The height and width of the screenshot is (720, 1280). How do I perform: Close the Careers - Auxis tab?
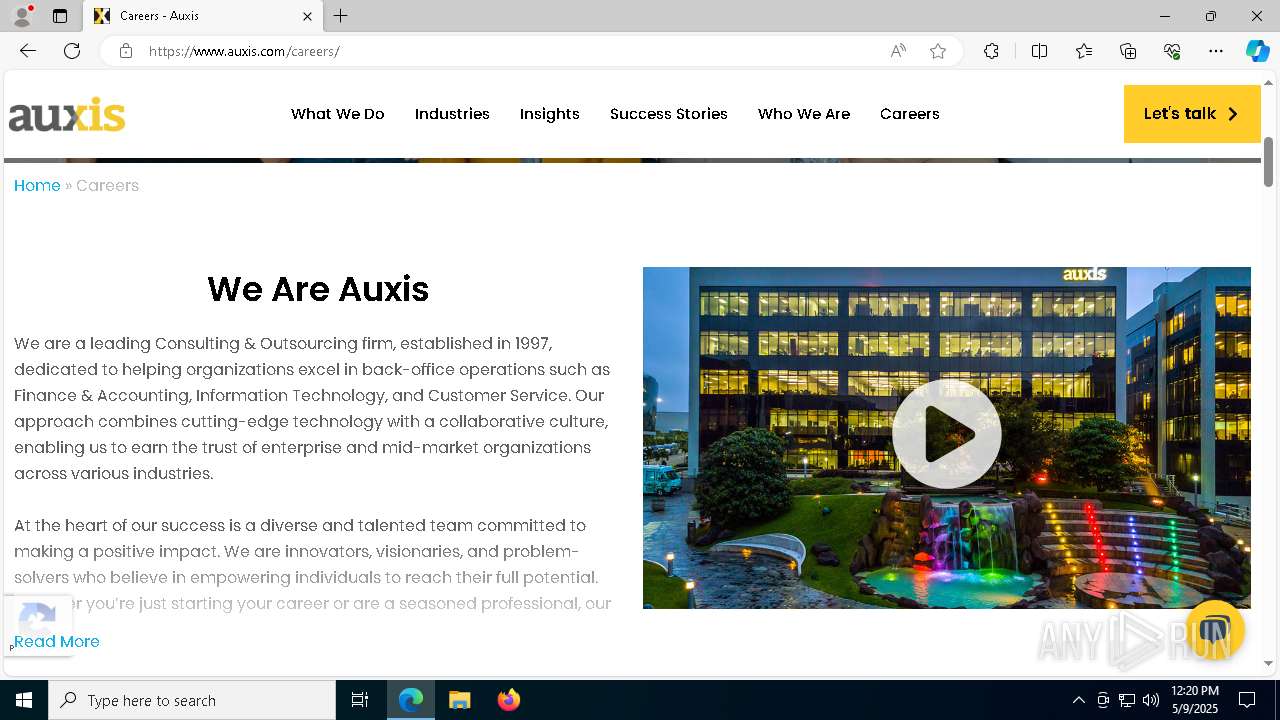[307, 16]
